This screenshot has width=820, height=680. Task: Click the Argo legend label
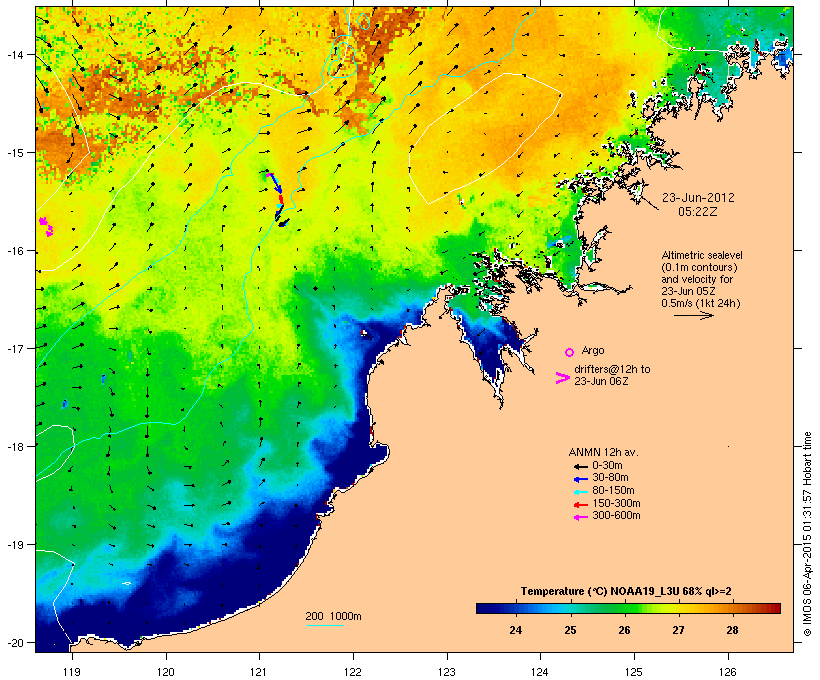point(593,350)
